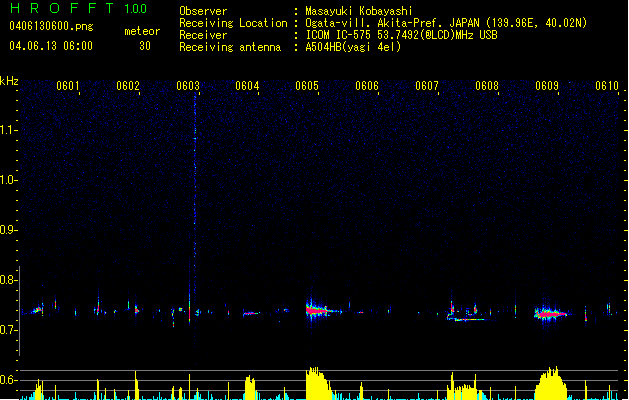Click the kHz axis unit label
This screenshot has width=629, height=400.
coord(9,81)
